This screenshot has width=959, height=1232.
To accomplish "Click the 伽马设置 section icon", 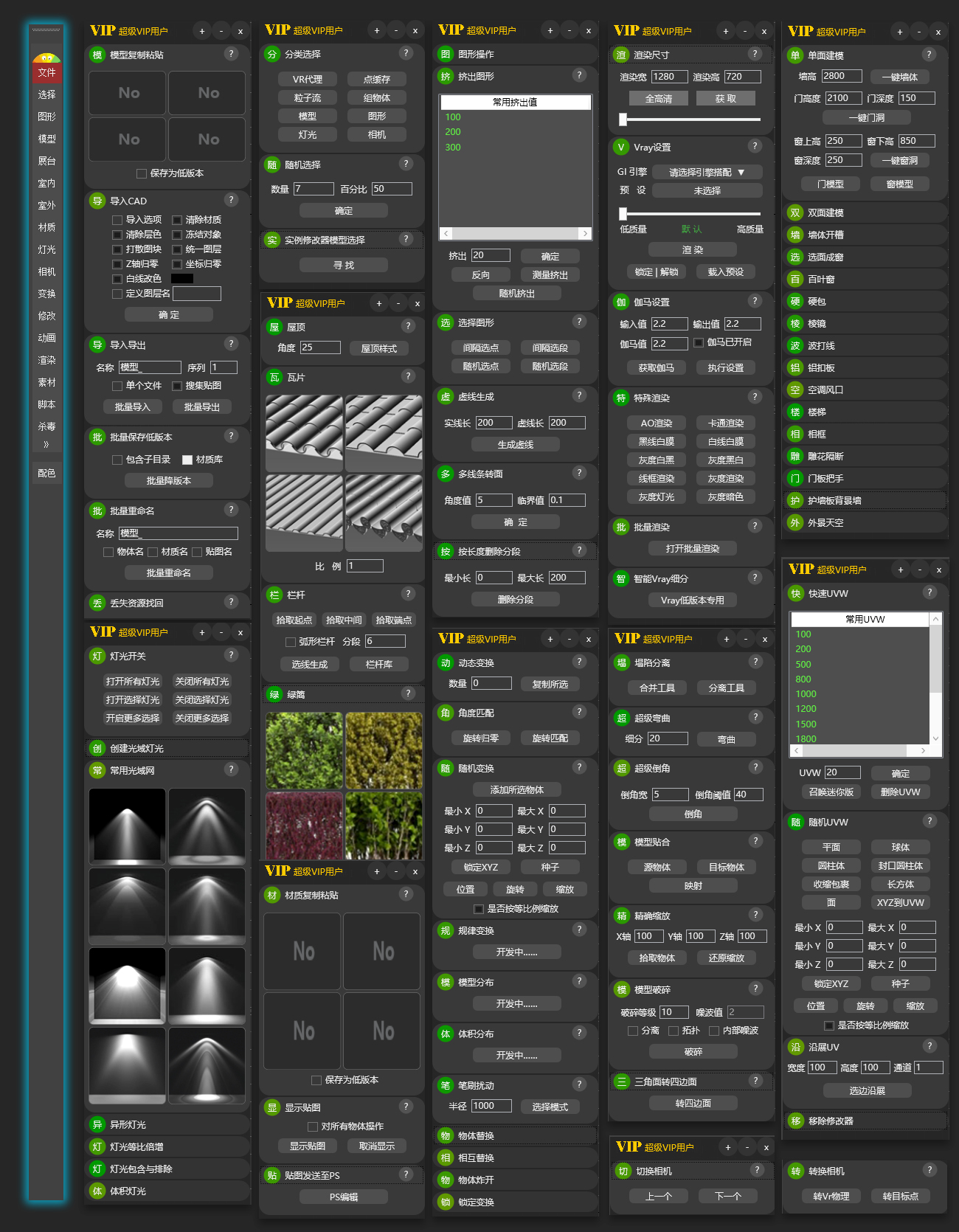I will pyautogui.click(x=621, y=302).
